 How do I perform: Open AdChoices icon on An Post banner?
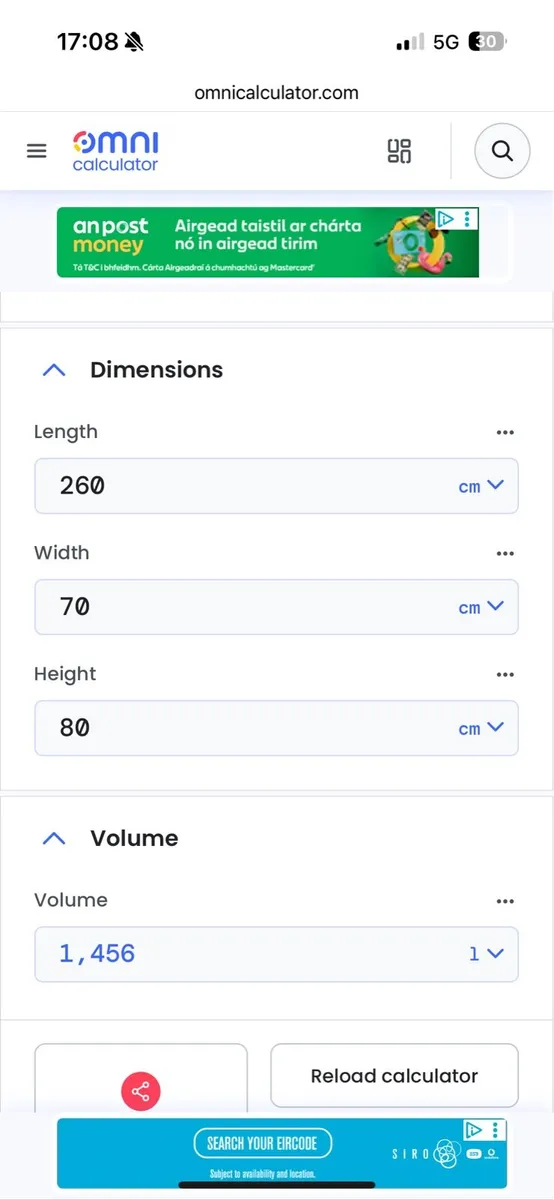(x=447, y=217)
